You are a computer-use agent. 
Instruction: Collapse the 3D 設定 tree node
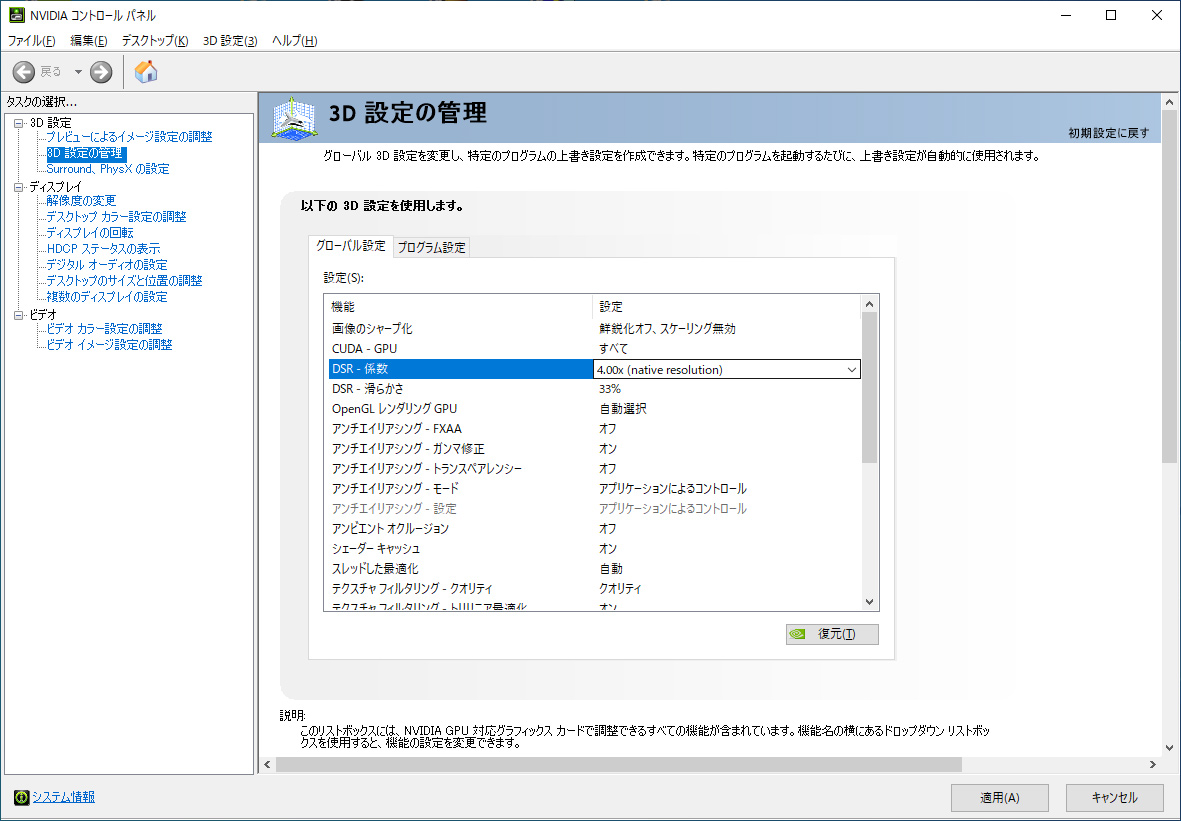19,123
